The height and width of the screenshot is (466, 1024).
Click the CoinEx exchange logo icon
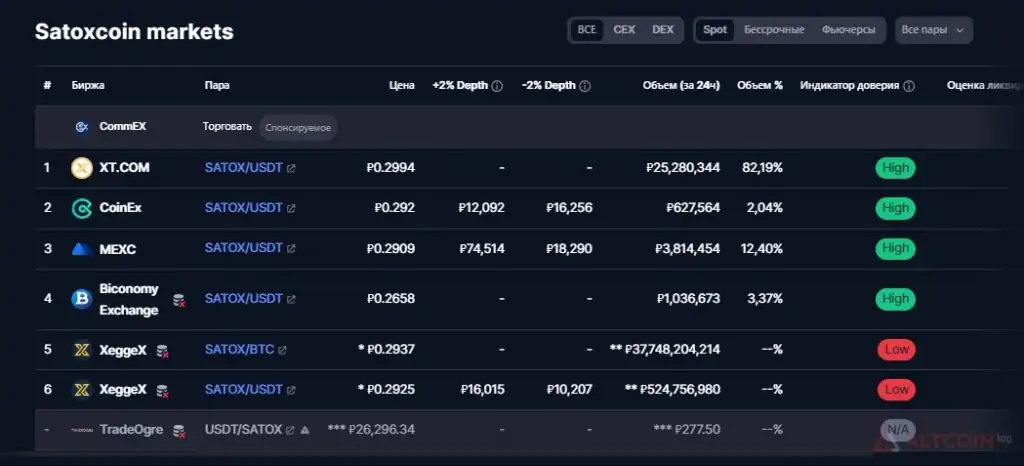pos(82,208)
